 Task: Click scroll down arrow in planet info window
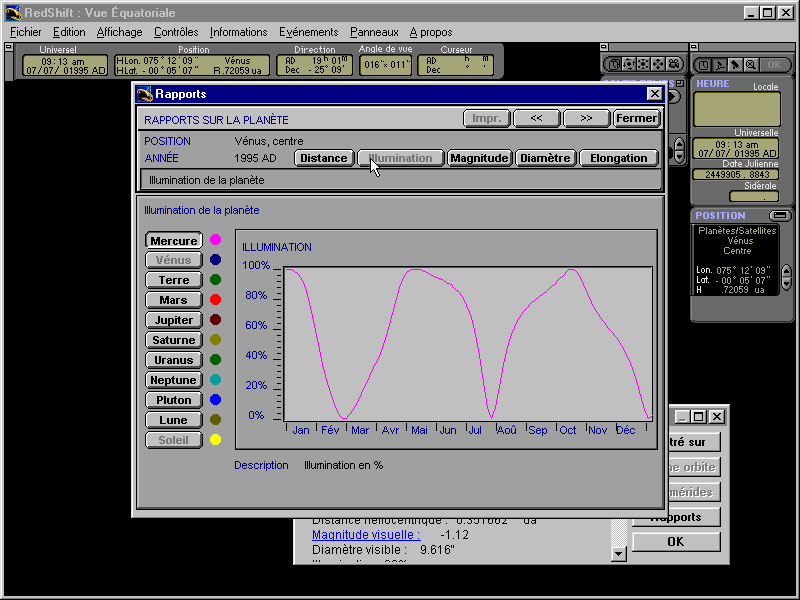[x=618, y=553]
